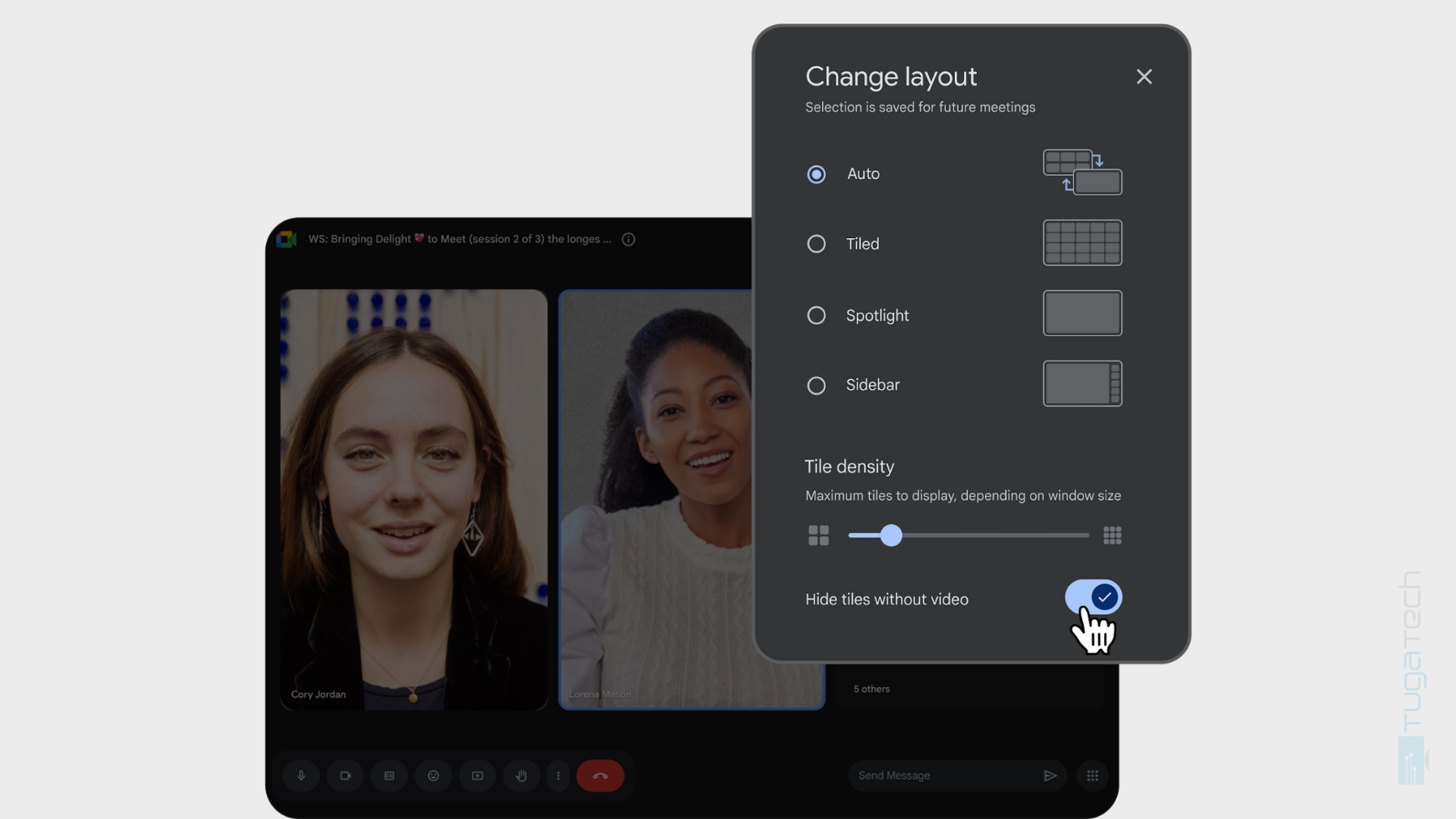
Task: Mute the microphone in Meet toolbar
Action: 301,776
